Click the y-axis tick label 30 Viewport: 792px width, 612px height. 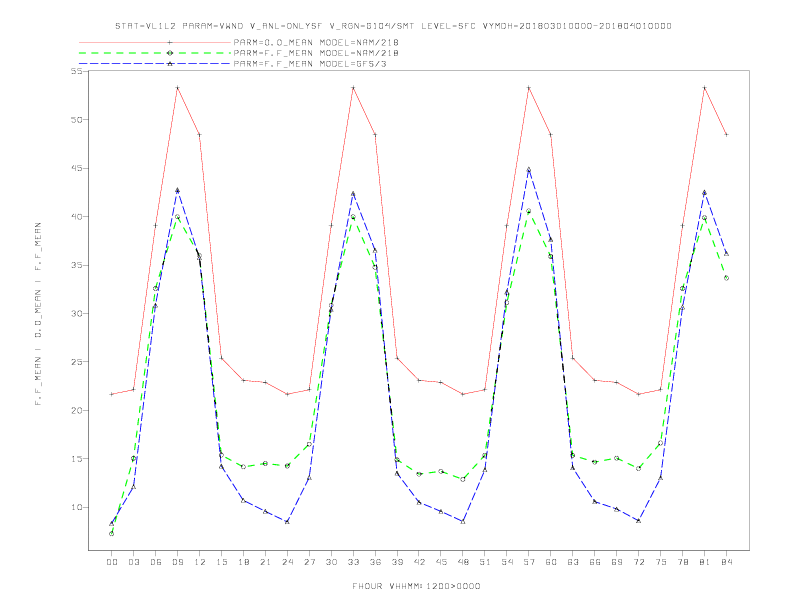click(x=76, y=314)
